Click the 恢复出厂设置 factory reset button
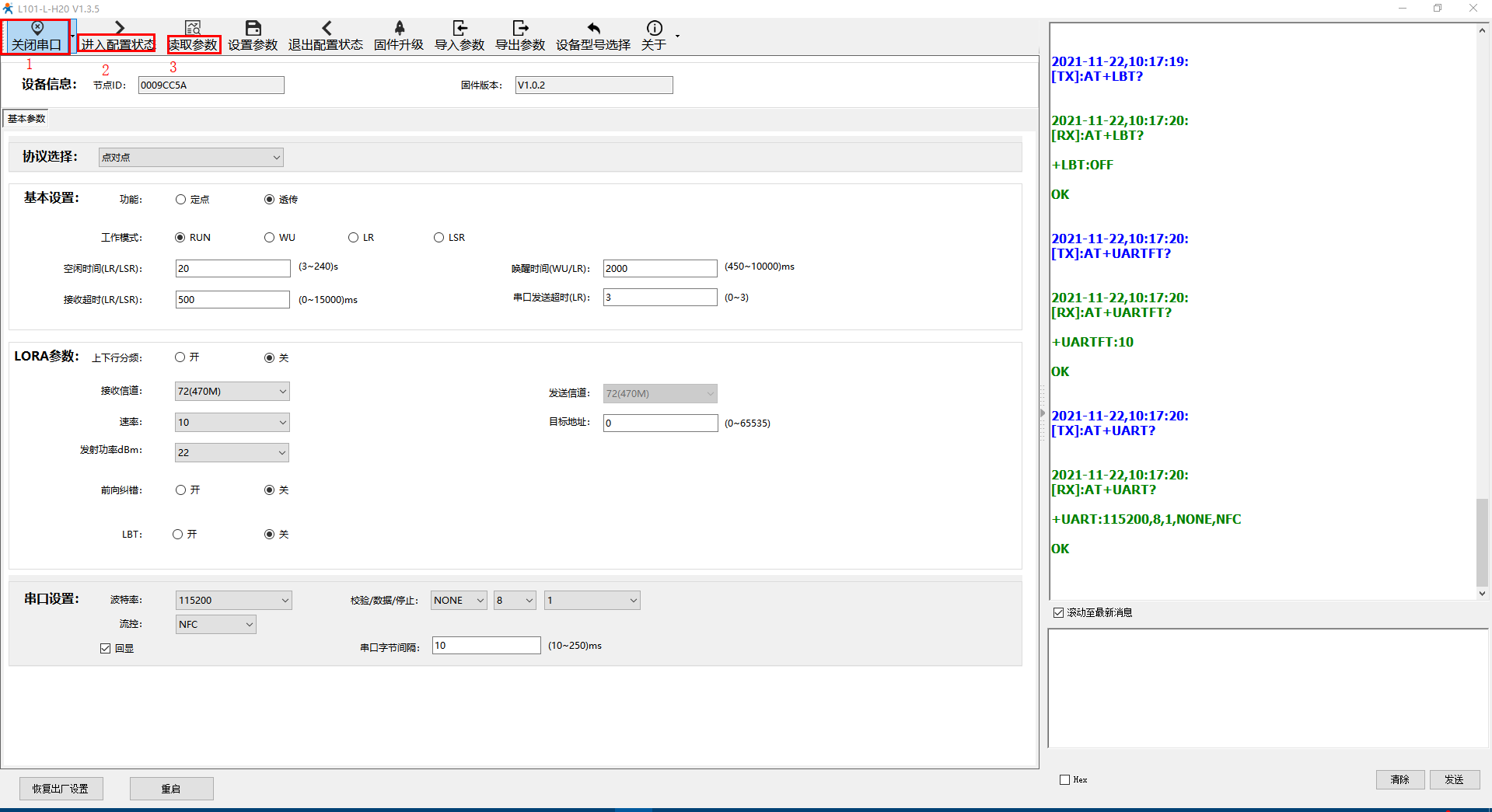Screen dimensions: 1492x812 point(61,789)
